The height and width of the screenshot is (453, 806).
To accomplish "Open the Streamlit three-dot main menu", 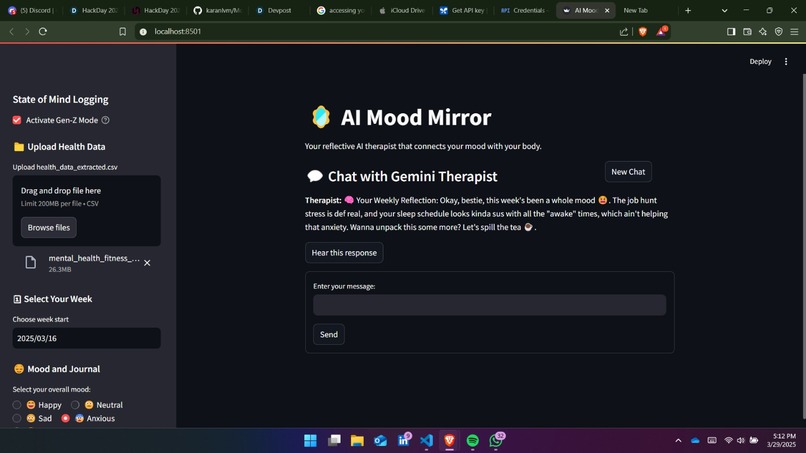I will click(x=786, y=61).
